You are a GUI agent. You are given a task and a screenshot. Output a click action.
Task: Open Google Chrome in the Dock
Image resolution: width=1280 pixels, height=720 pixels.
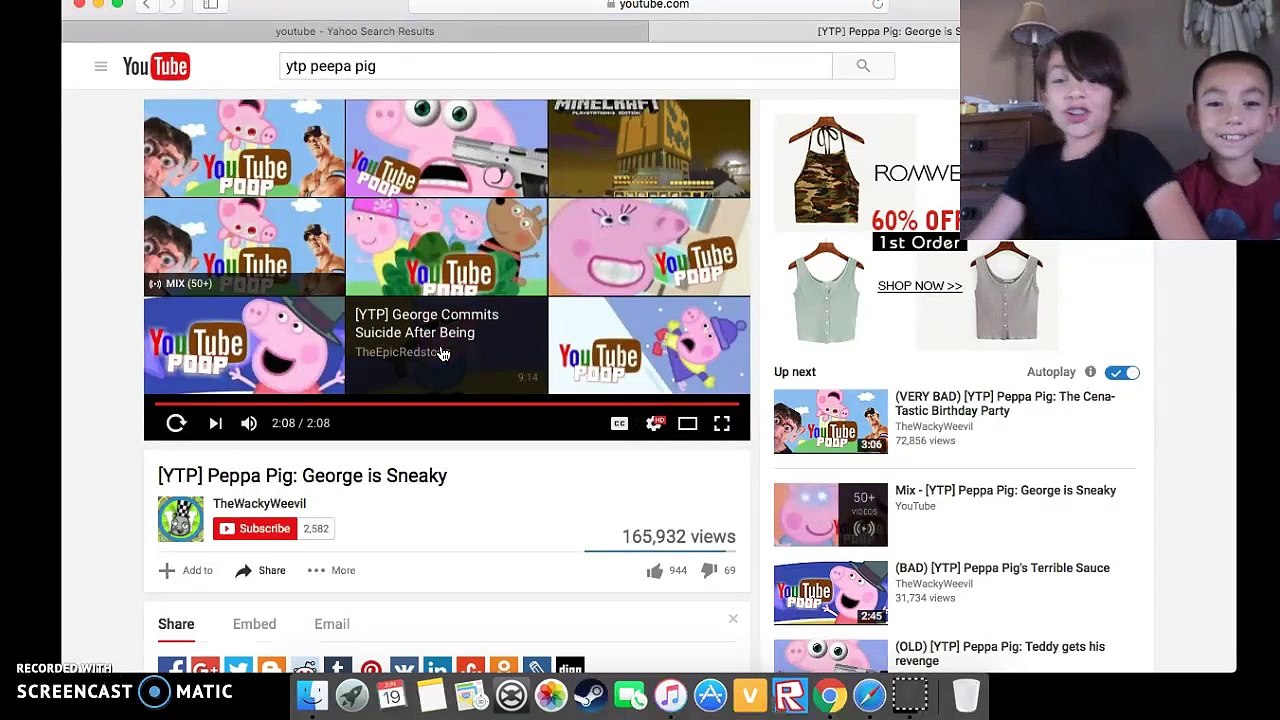pyautogui.click(x=830, y=694)
